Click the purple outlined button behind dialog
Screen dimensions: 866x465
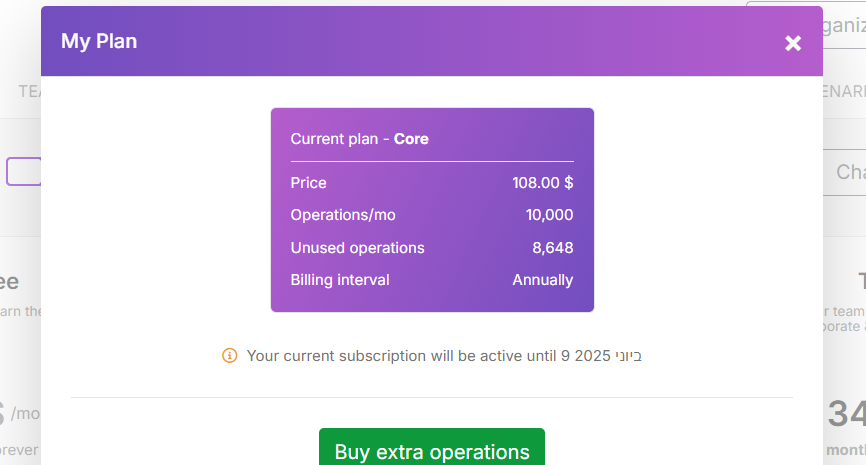pos(23,171)
